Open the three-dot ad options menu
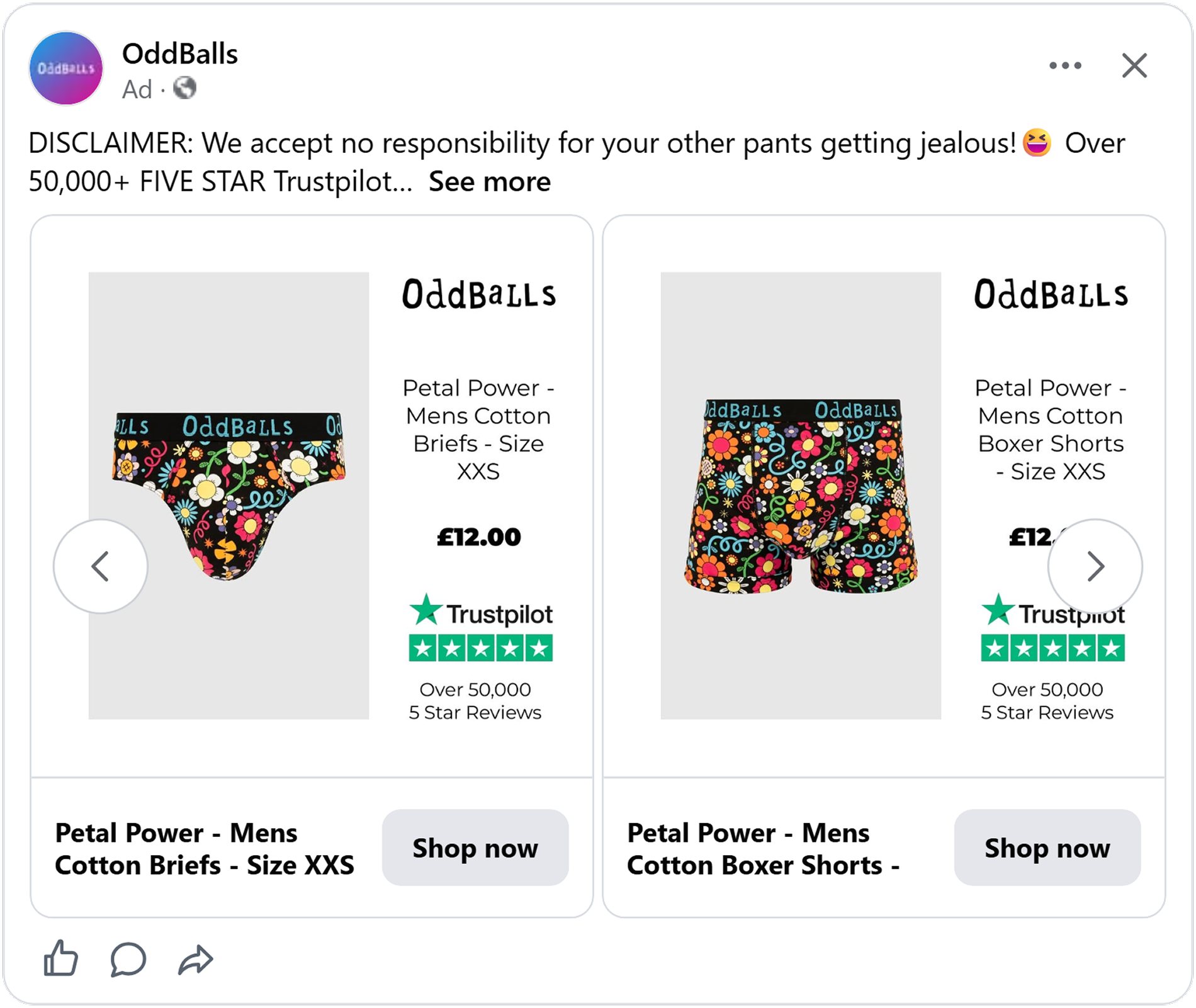The width and height of the screenshot is (1196, 1008). click(1065, 65)
